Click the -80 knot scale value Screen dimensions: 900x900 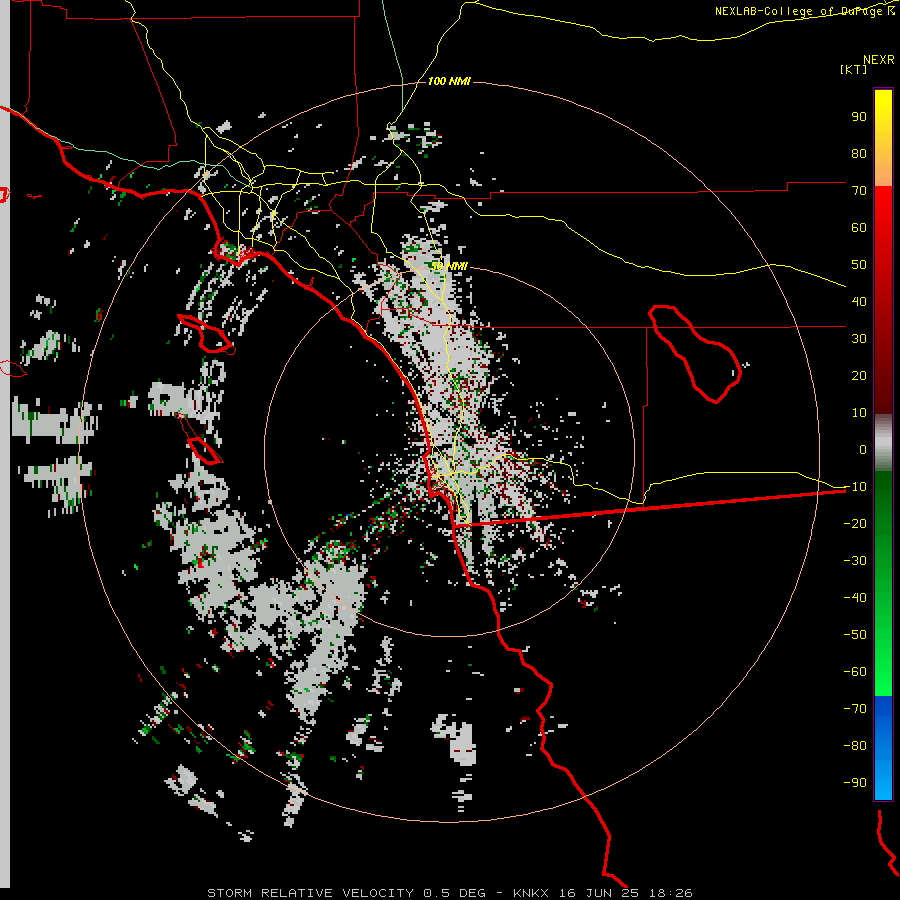(855, 746)
